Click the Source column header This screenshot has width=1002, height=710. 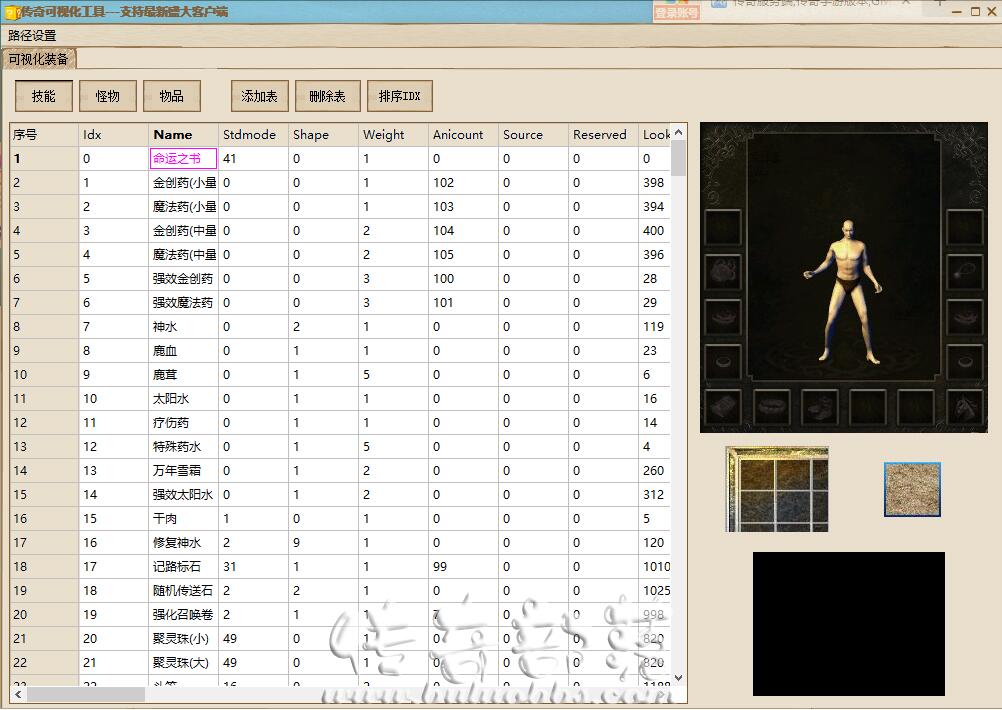[534, 135]
